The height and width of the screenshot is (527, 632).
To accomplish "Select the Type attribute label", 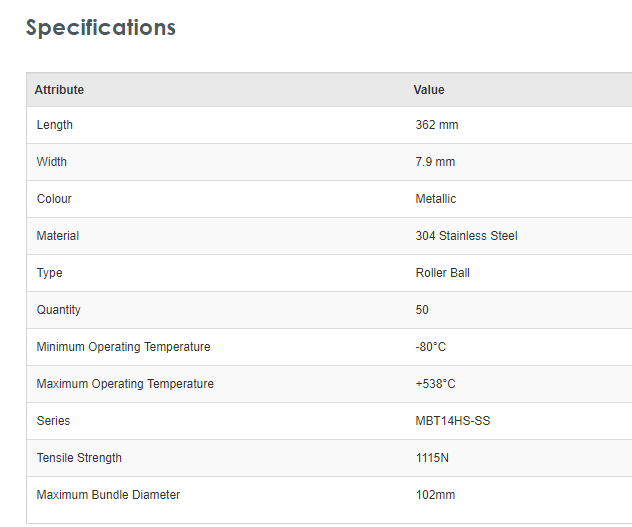I will point(50,273).
